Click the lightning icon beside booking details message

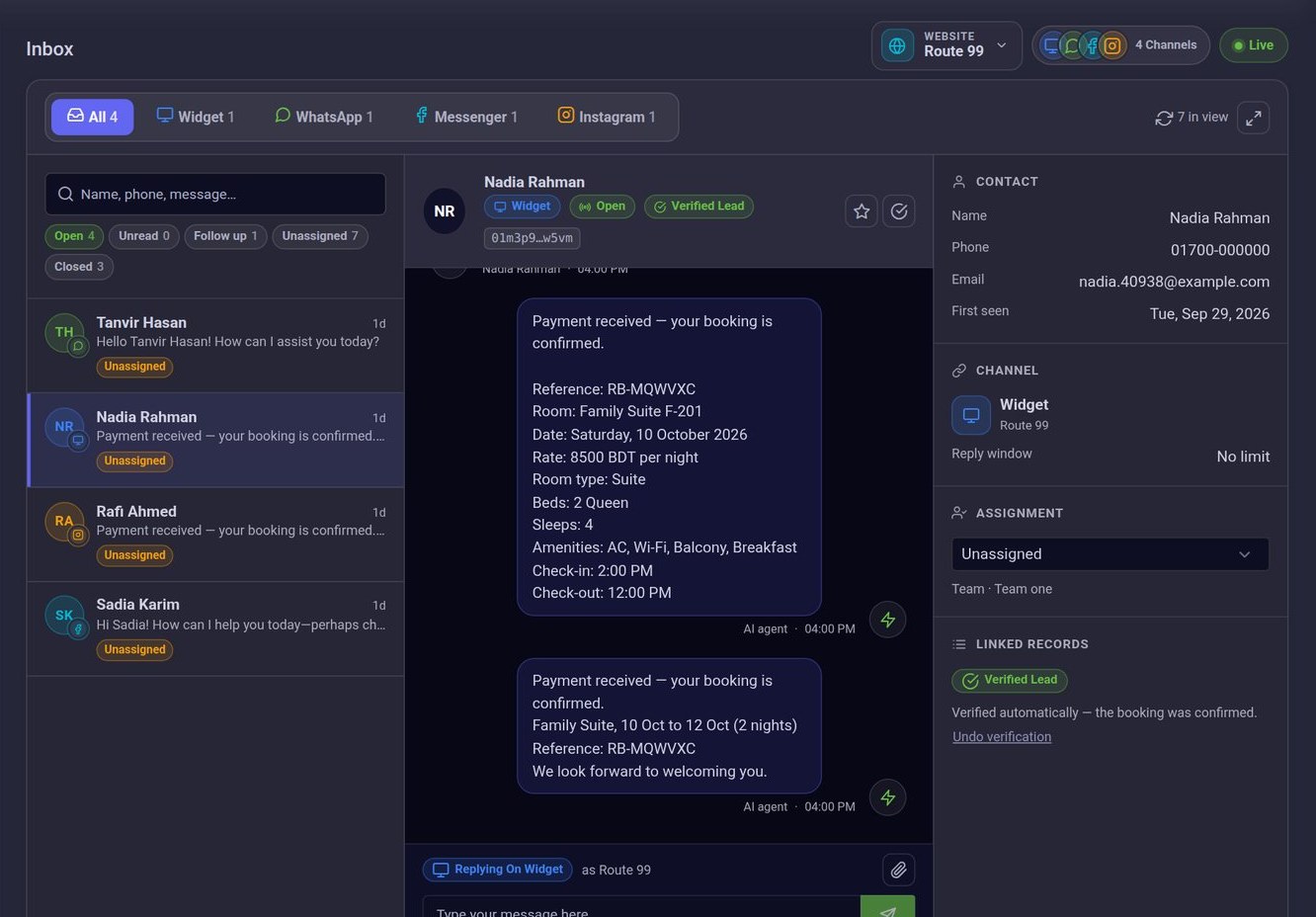pyautogui.click(x=887, y=620)
